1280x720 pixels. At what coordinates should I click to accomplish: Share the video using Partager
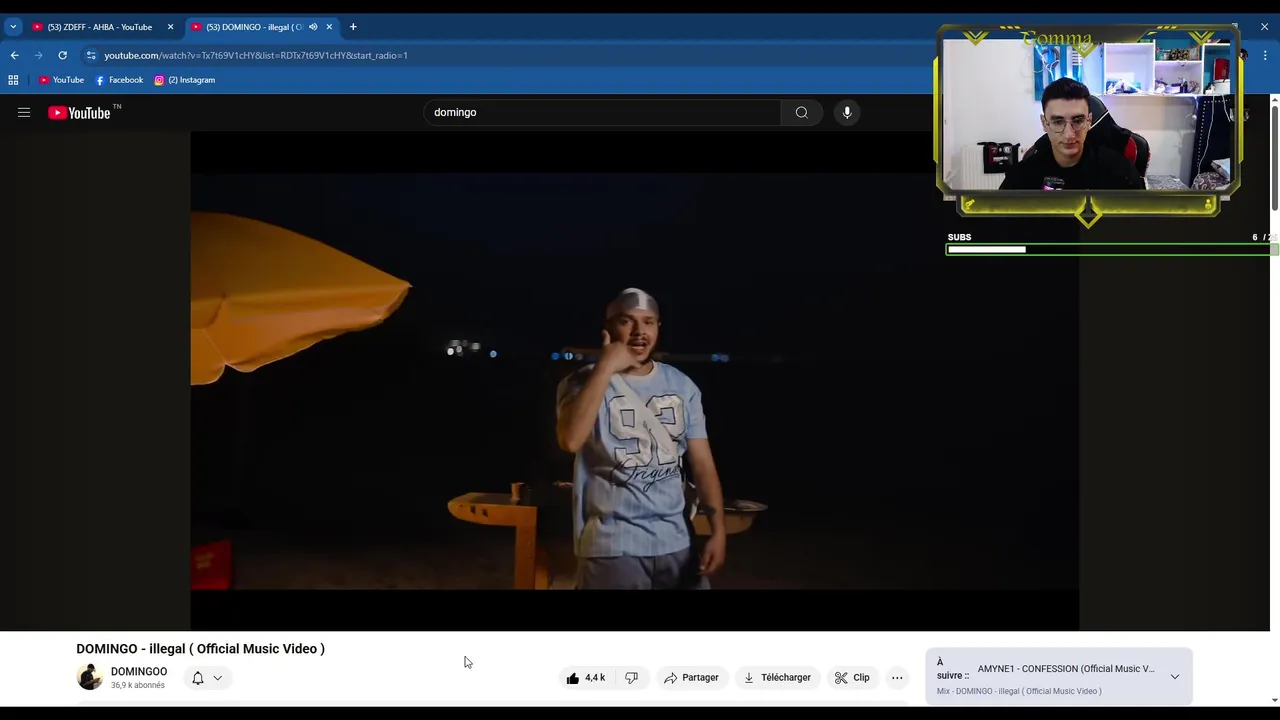coord(692,678)
